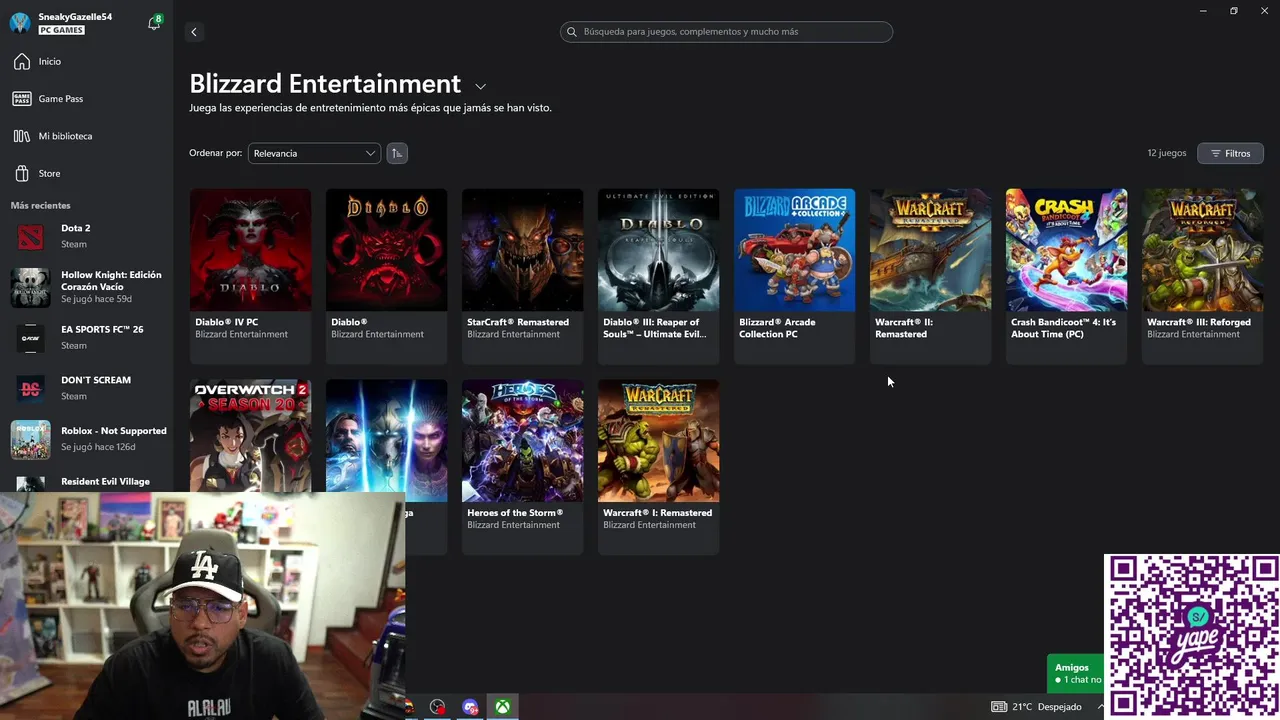The height and width of the screenshot is (720, 1280).
Task: Open Blizzard Arcade Collection PC cover
Action: 794,250
